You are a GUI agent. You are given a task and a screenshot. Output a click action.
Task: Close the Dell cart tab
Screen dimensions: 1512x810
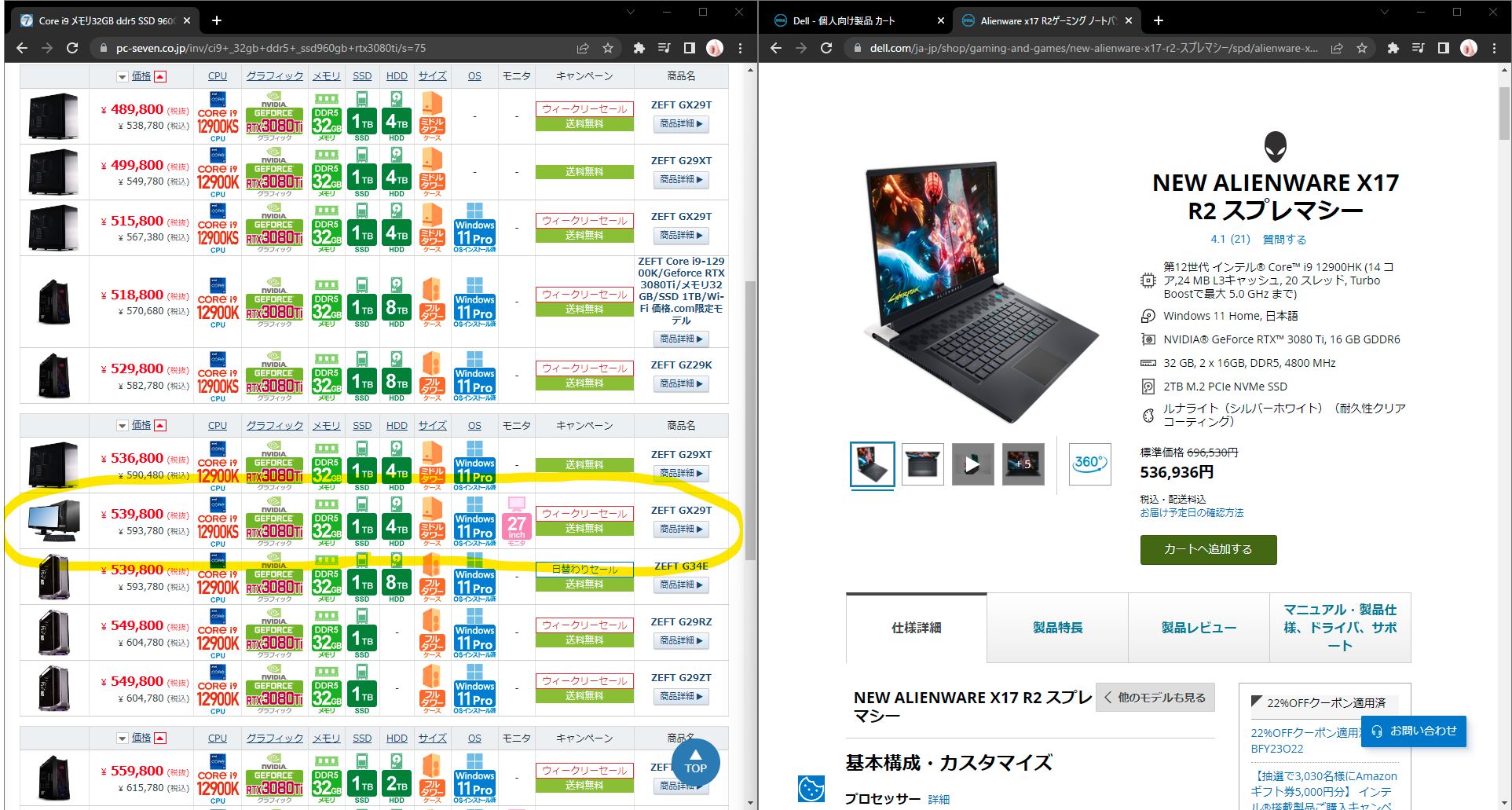[941, 20]
